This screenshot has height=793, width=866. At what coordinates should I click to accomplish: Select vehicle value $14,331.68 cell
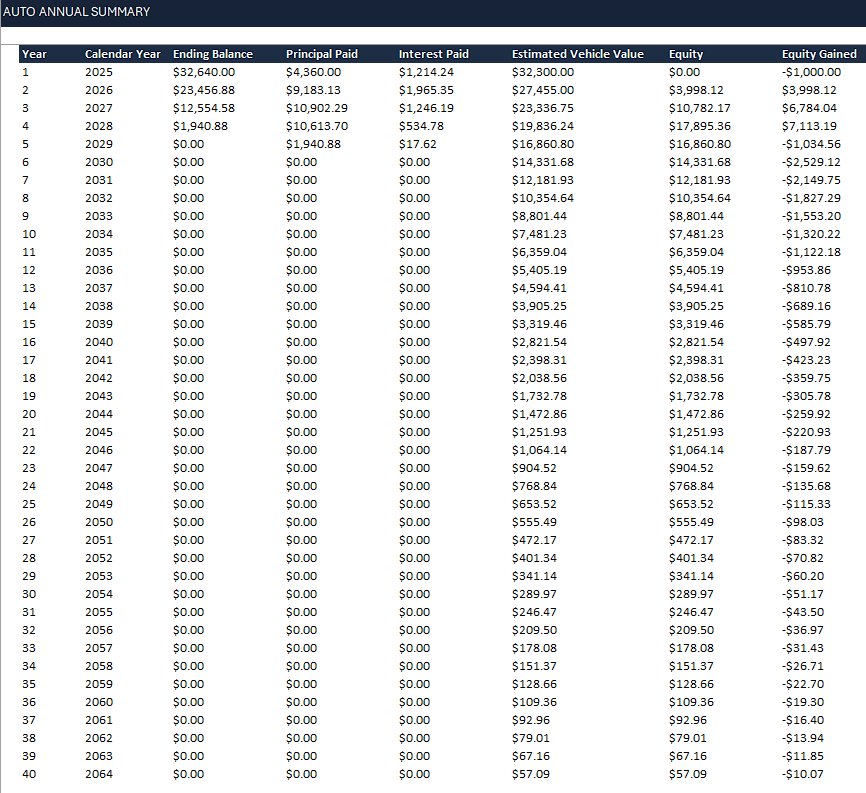click(x=543, y=162)
